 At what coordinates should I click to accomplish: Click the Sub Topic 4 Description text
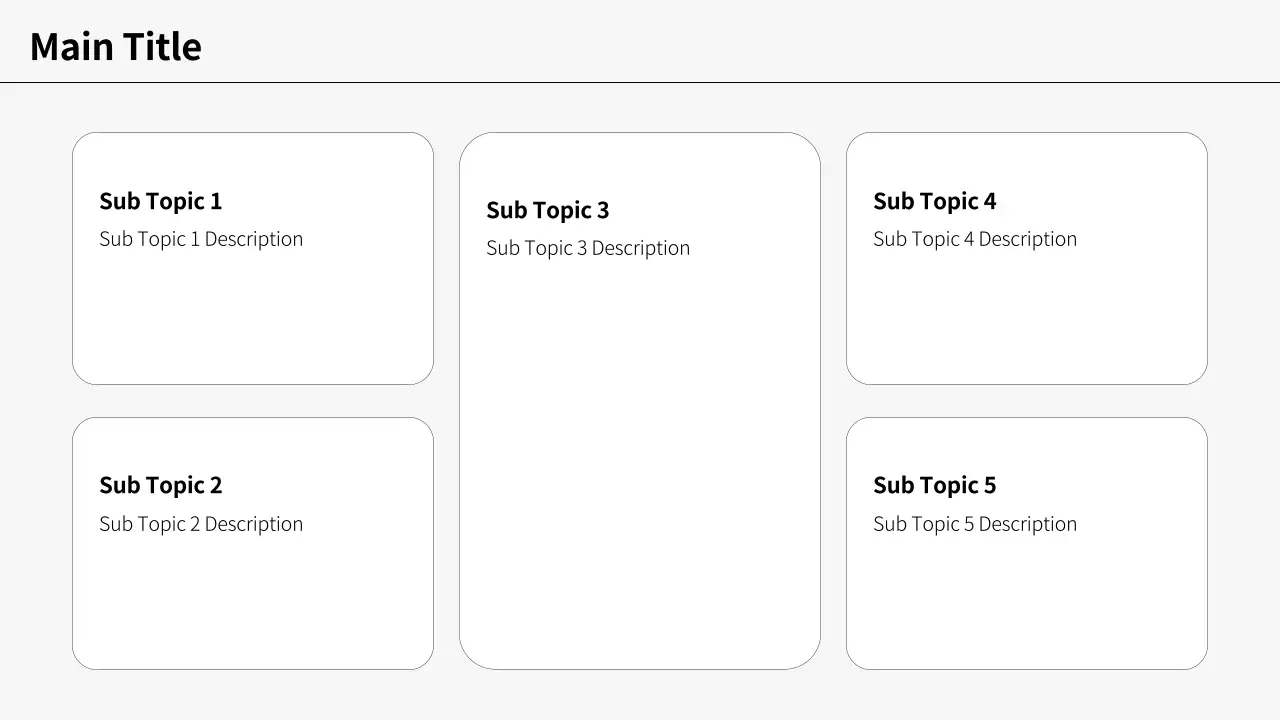(974, 239)
